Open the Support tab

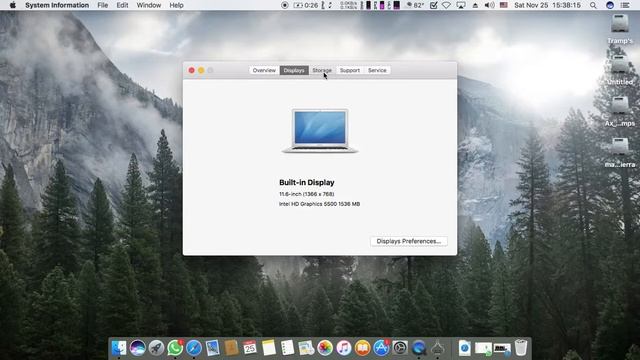tap(350, 70)
